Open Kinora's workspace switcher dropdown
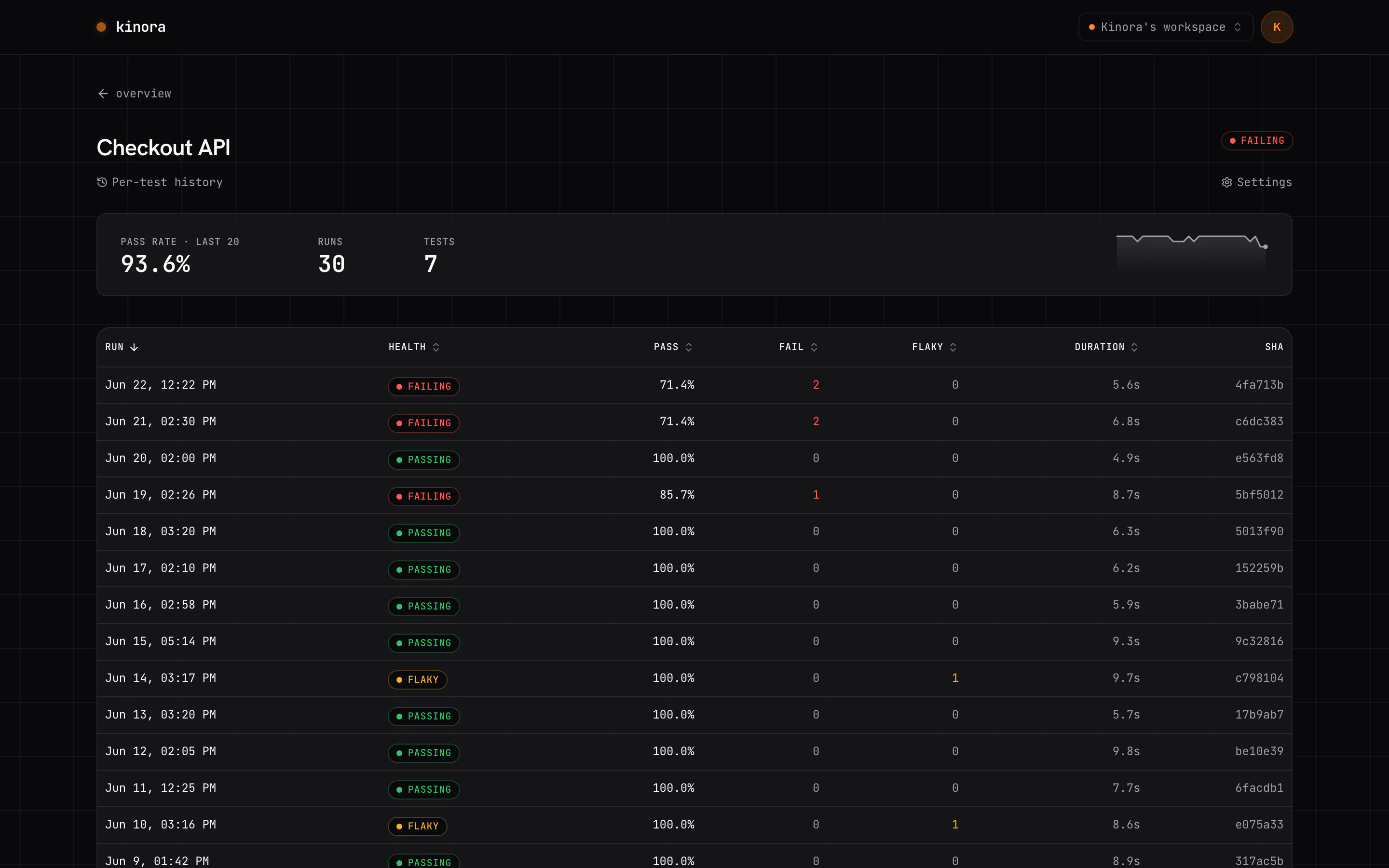This screenshot has width=1389, height=868. click(1165, 27)
